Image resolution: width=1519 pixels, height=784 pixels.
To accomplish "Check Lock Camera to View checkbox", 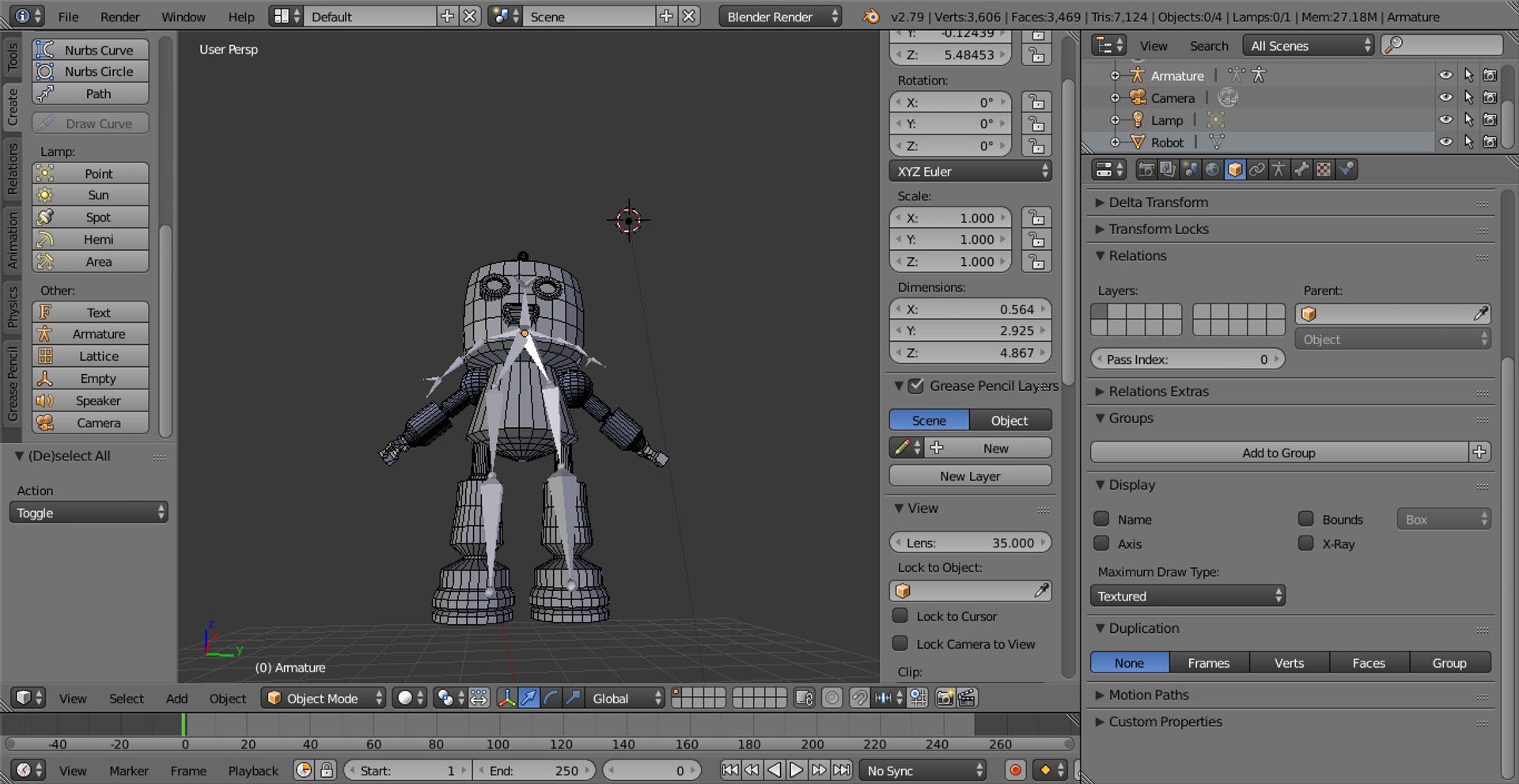I will [900, 643].
